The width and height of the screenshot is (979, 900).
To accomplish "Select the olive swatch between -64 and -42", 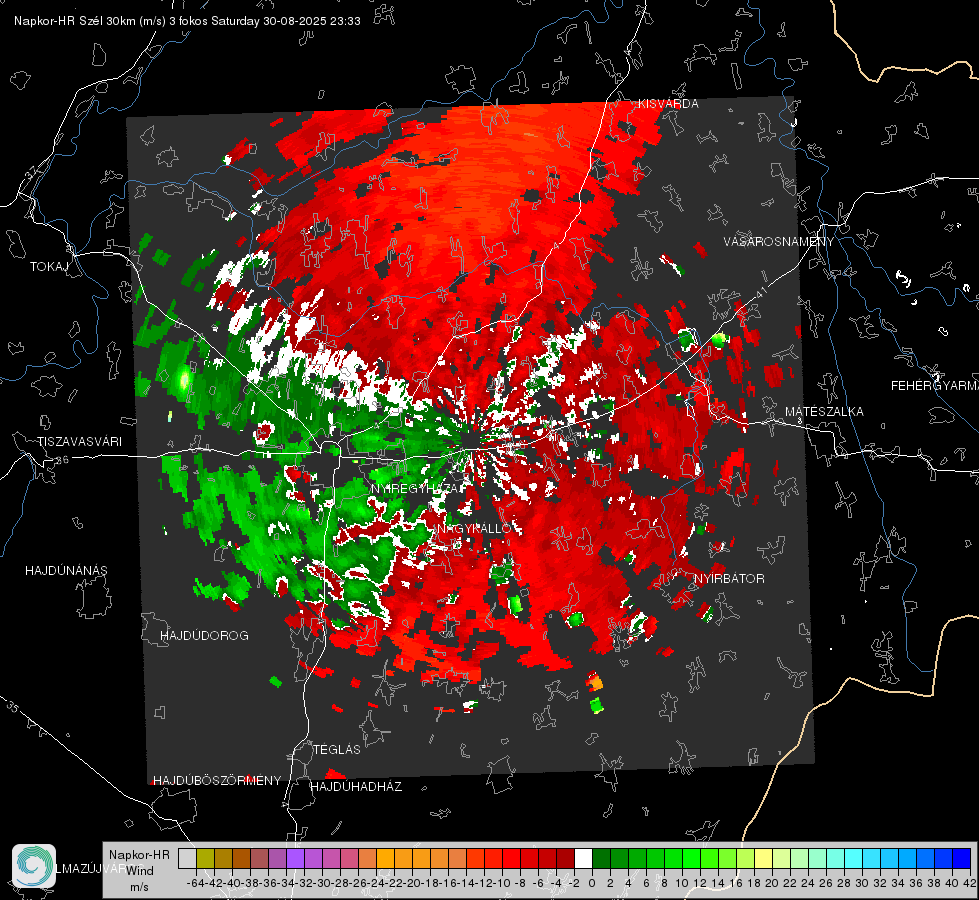I will tap(205, 858).
